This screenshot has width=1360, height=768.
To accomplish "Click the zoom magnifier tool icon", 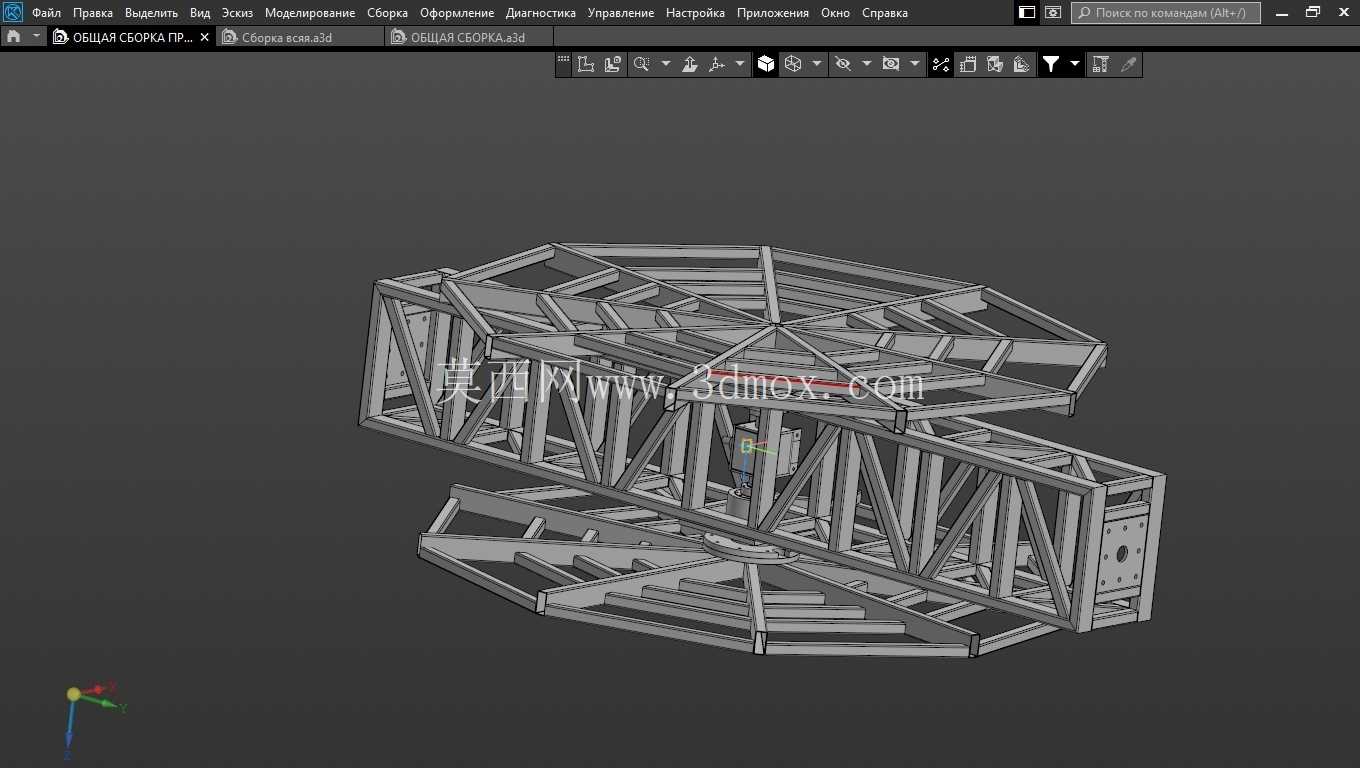I will click(x=641, y=64).
